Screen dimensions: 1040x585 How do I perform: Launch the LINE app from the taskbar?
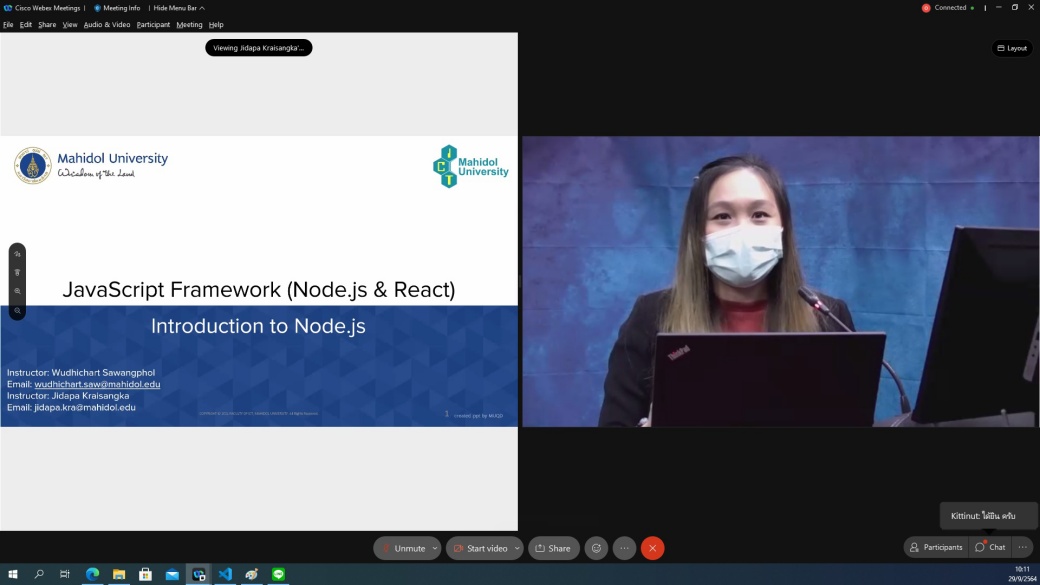click(279, 574)
